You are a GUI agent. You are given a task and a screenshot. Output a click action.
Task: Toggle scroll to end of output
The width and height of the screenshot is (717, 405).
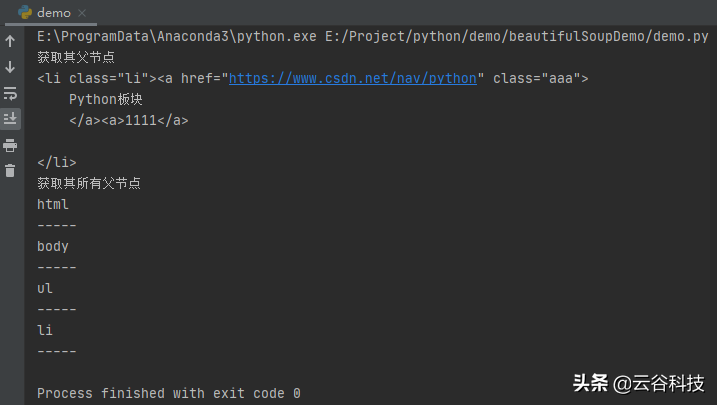coord(10,119)
